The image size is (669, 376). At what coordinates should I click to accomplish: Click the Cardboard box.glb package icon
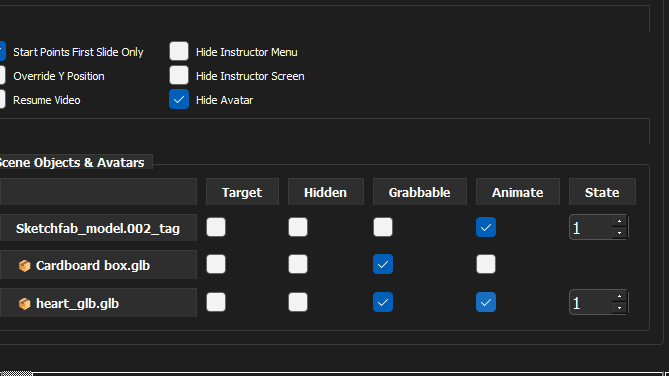tap(25, 265)
